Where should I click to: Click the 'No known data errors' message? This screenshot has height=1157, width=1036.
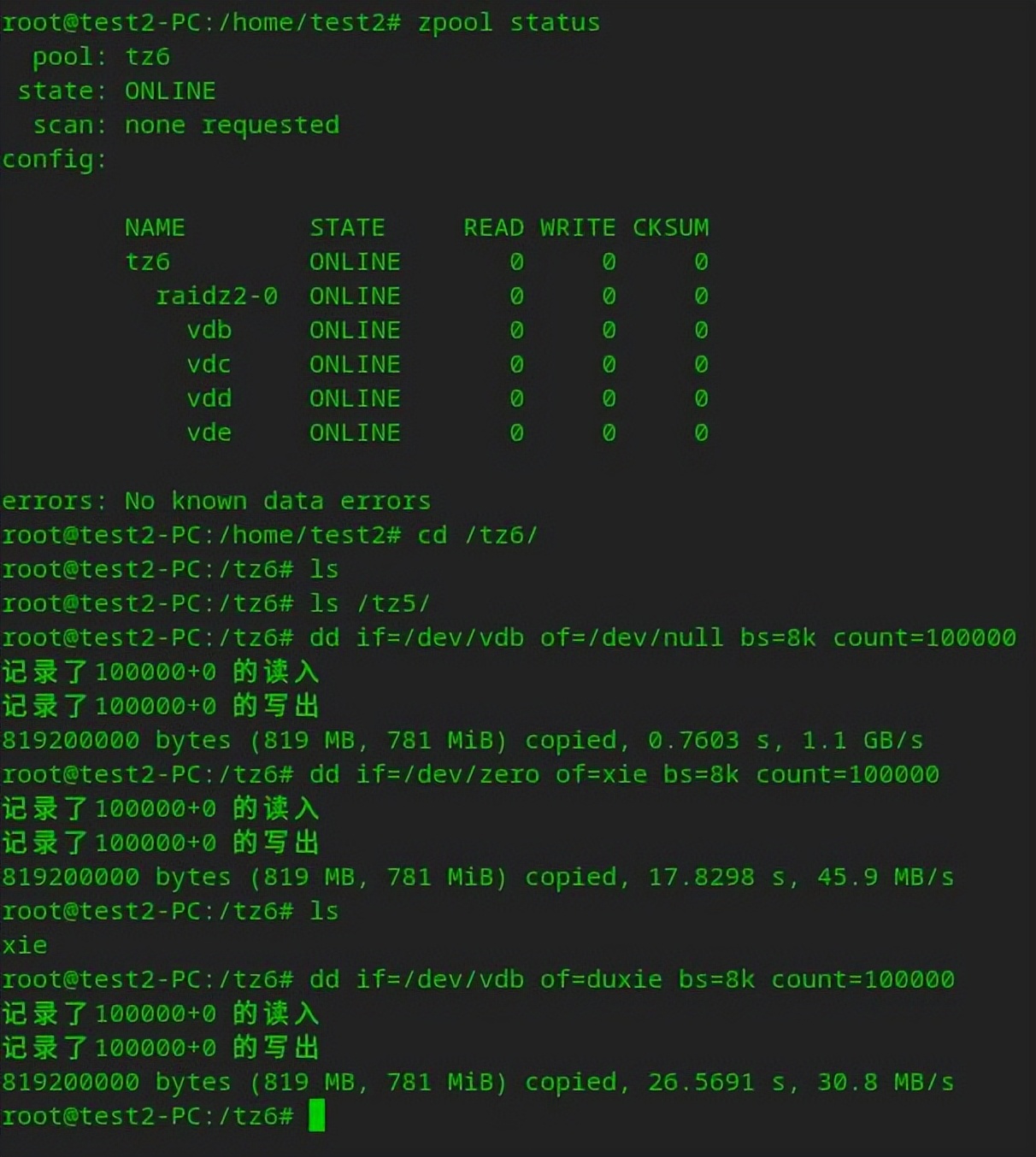point(278,501)
